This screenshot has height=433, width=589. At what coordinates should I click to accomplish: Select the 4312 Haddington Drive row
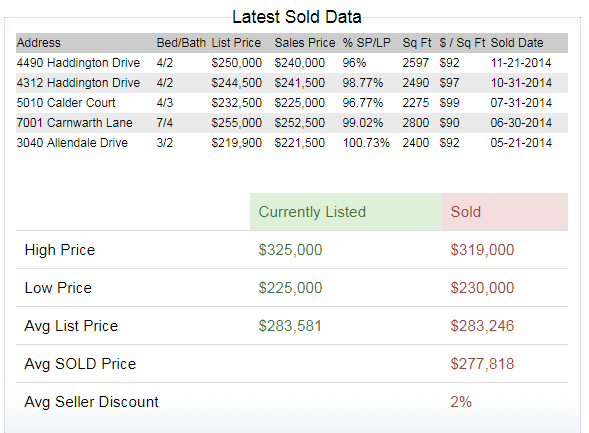292,83
